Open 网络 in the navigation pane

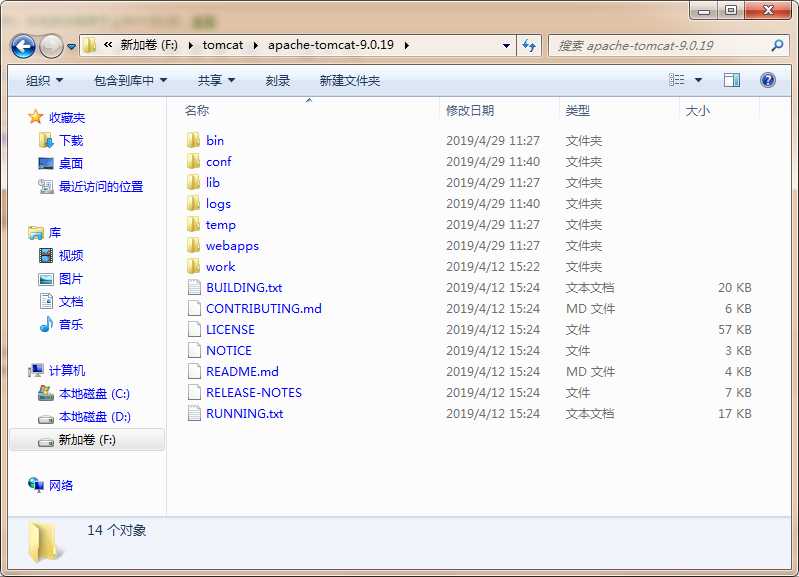[61, 485]
